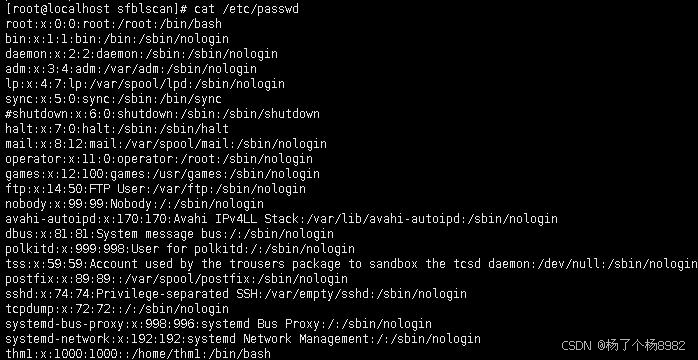Click the commented #shutdown line

pos(162,114)
